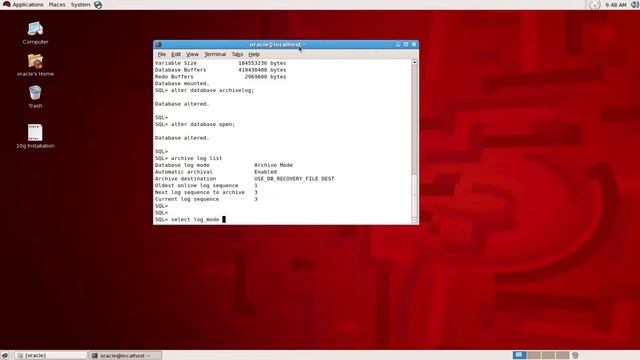Click the 'select log_mode' prompt line
This screenshot has width=640, height=360.
[190, 220]
